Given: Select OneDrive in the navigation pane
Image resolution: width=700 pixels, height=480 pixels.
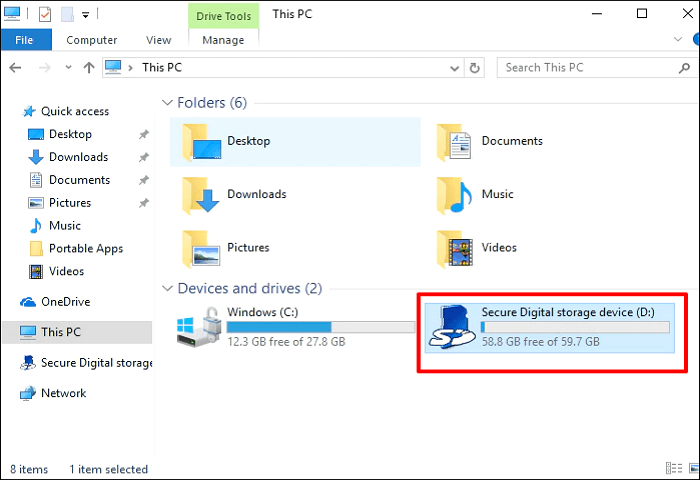Looking at the screenshot, I should point(64,302).
